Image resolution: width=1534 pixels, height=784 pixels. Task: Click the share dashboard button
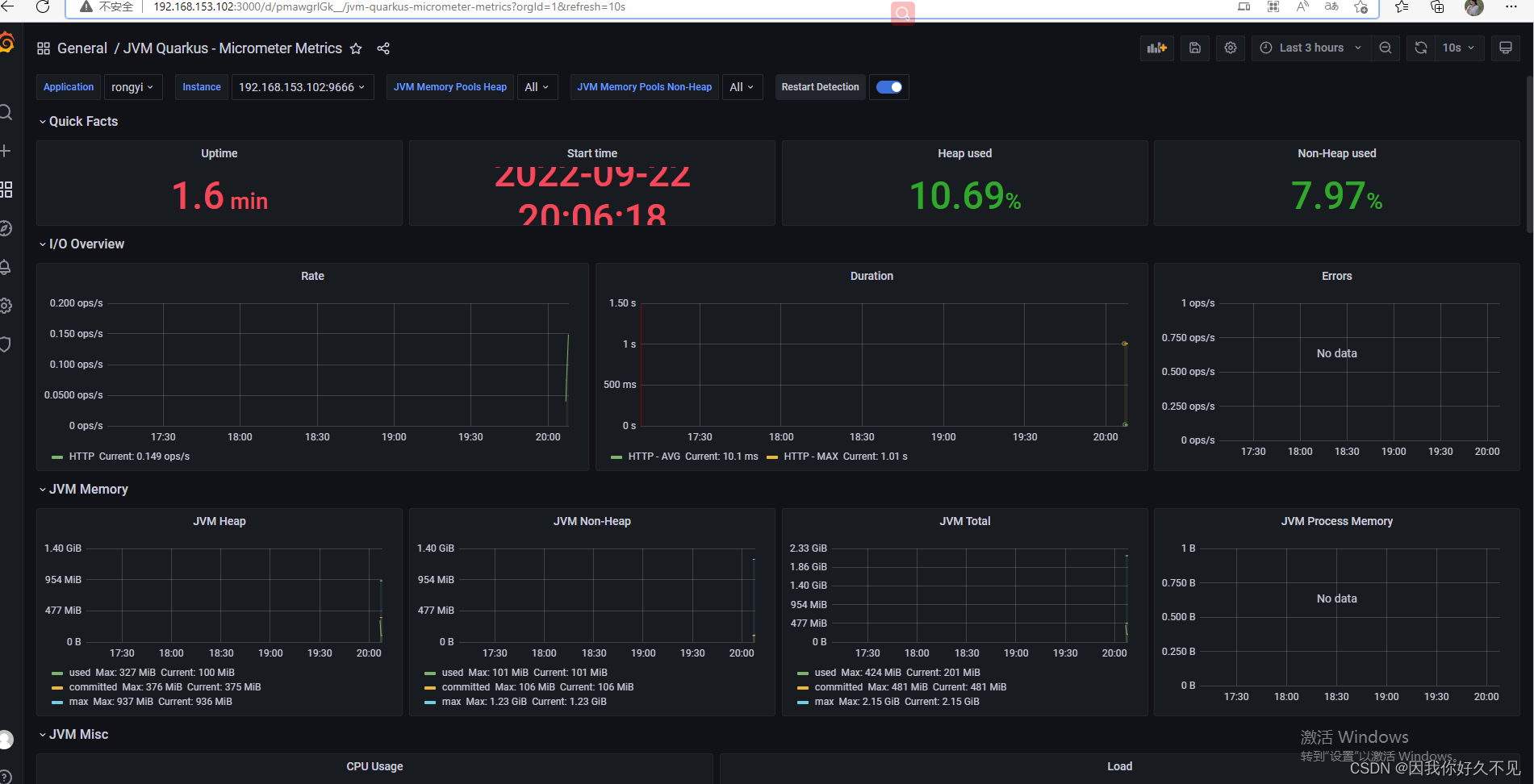click(x=383, y=48)
